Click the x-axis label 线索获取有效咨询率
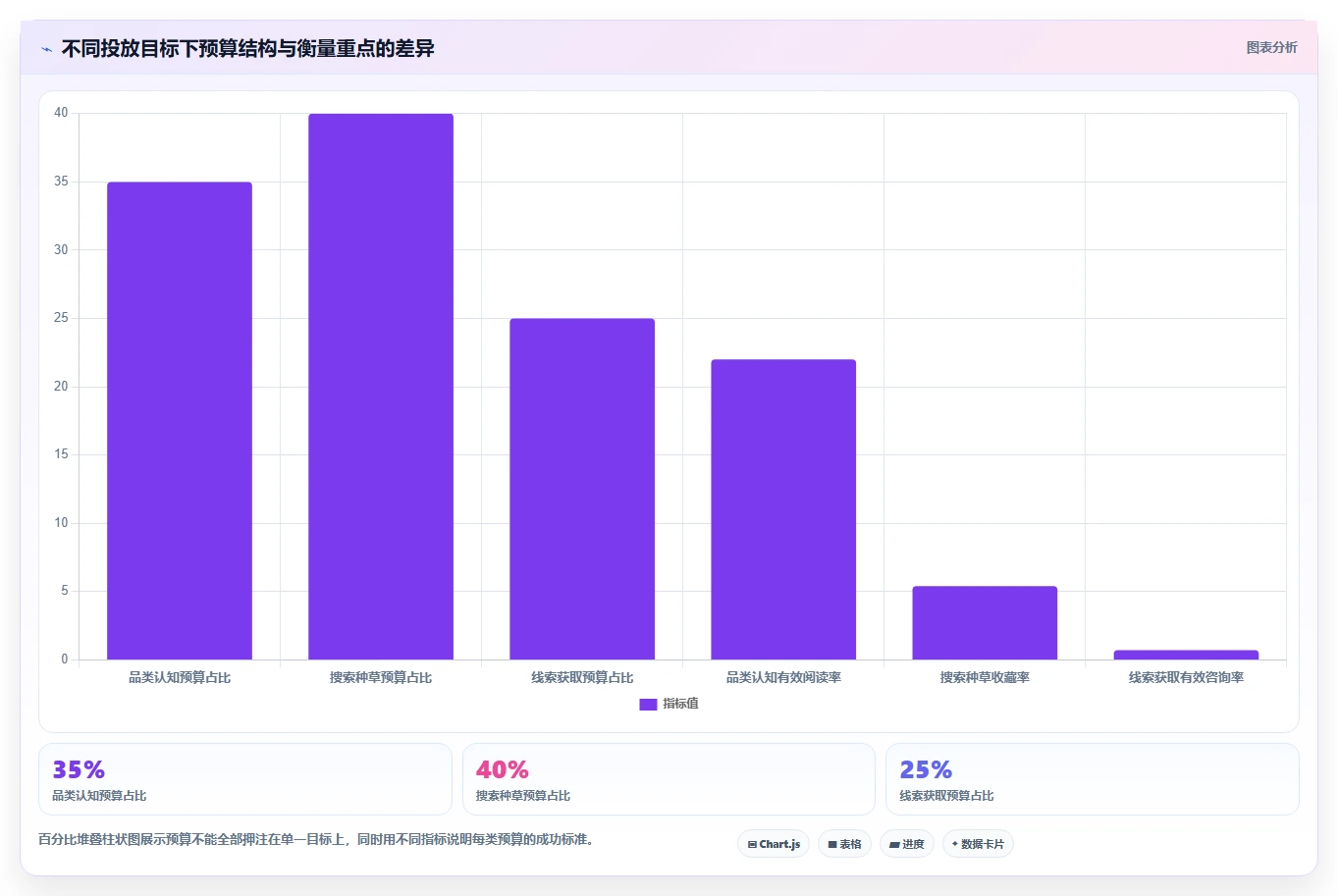Viewport: 1338px width, 896px height. (x=1186, y=677)
